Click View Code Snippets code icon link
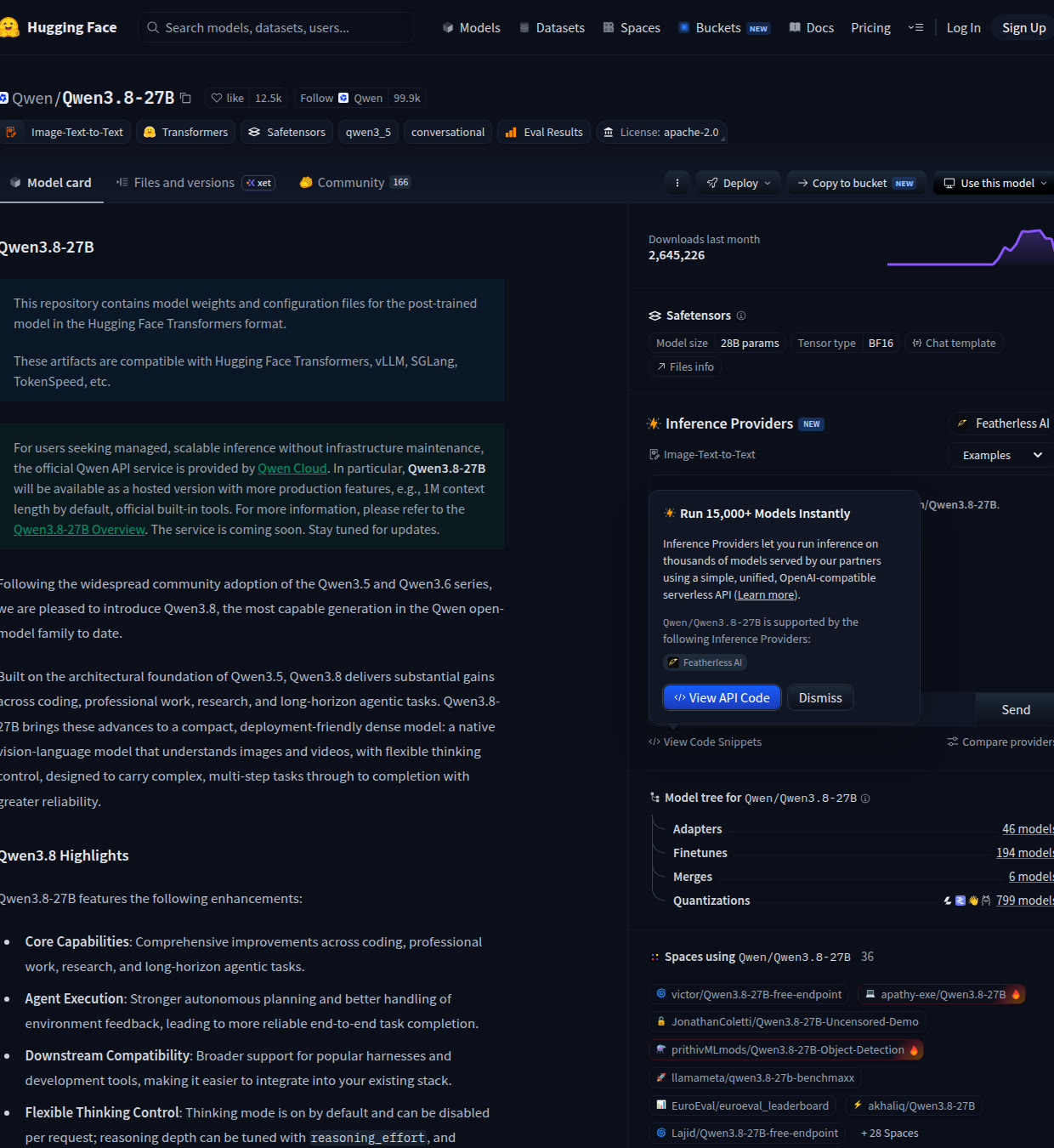 click(705, 742)
